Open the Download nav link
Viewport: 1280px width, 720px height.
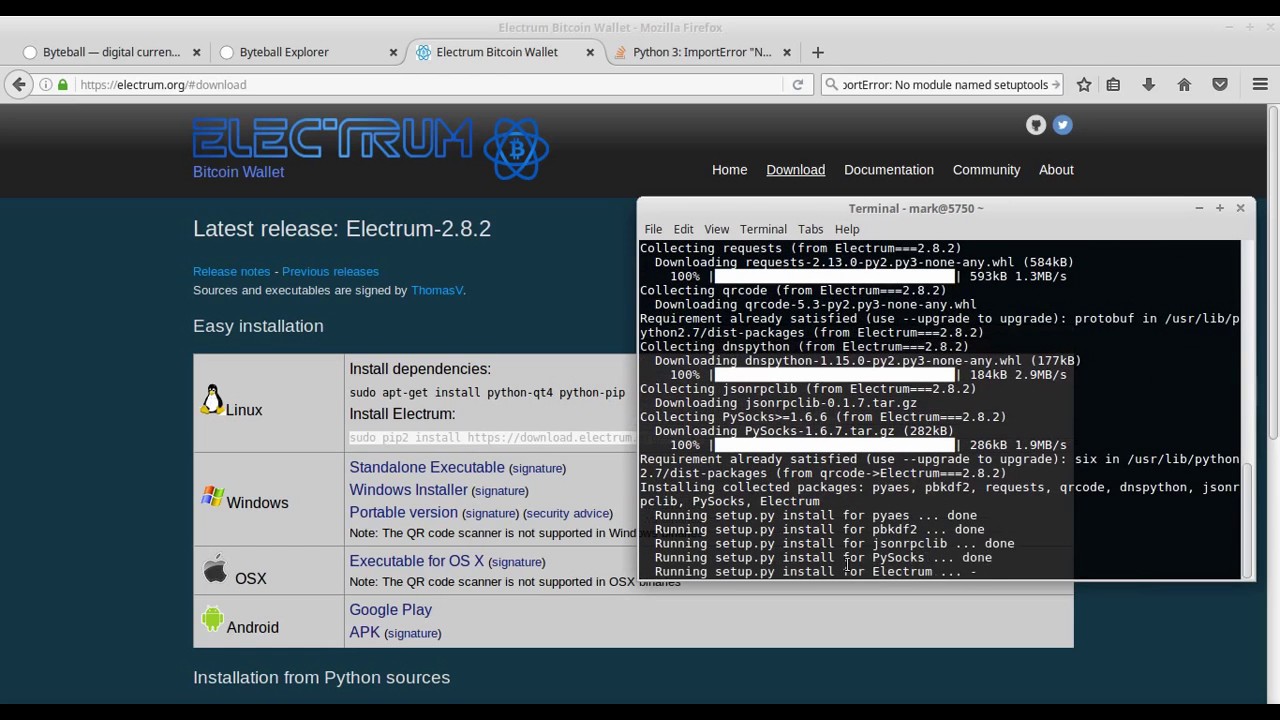795,170
